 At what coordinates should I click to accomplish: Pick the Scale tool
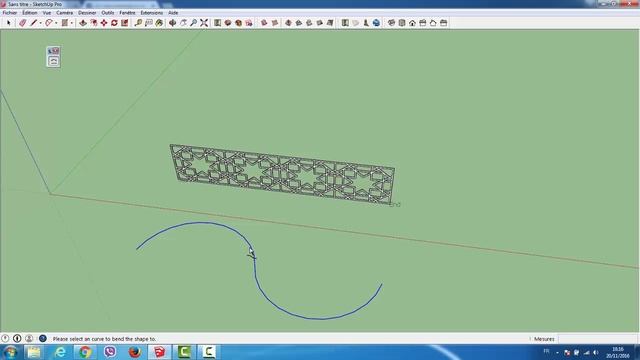[x=124, y=23]
